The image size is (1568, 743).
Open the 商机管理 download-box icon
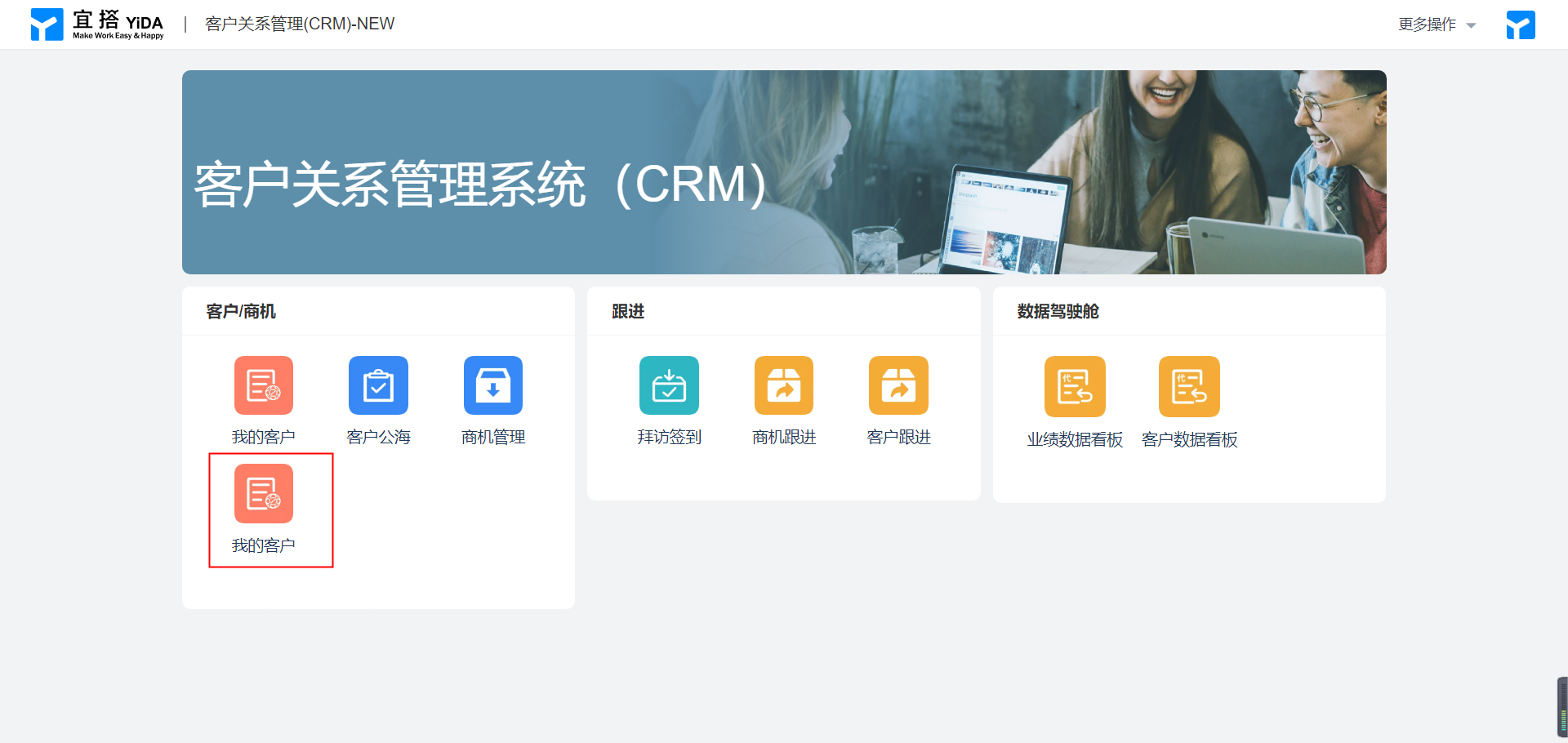(493, 385)
